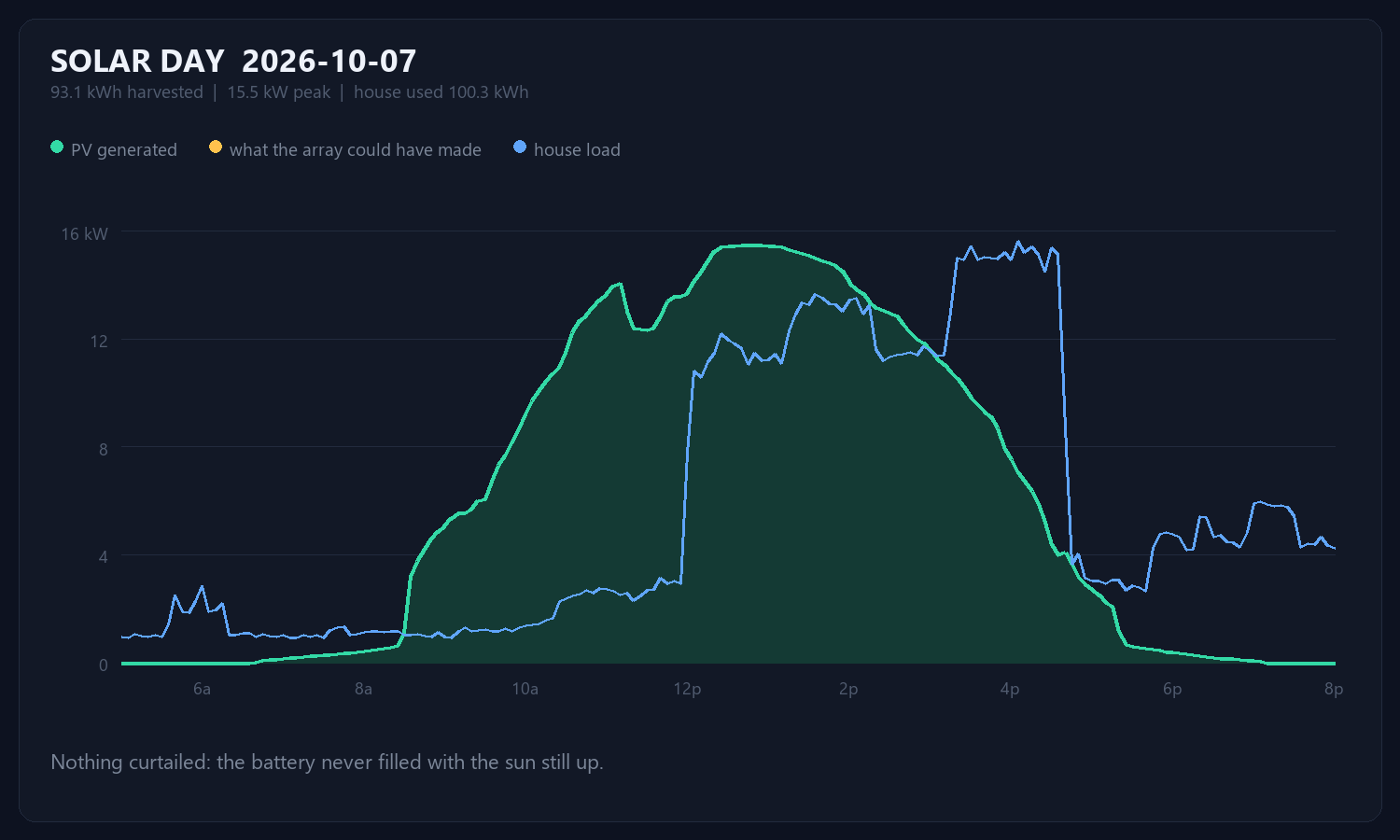Click the orange legend dot for array potential

click(216, 147)
